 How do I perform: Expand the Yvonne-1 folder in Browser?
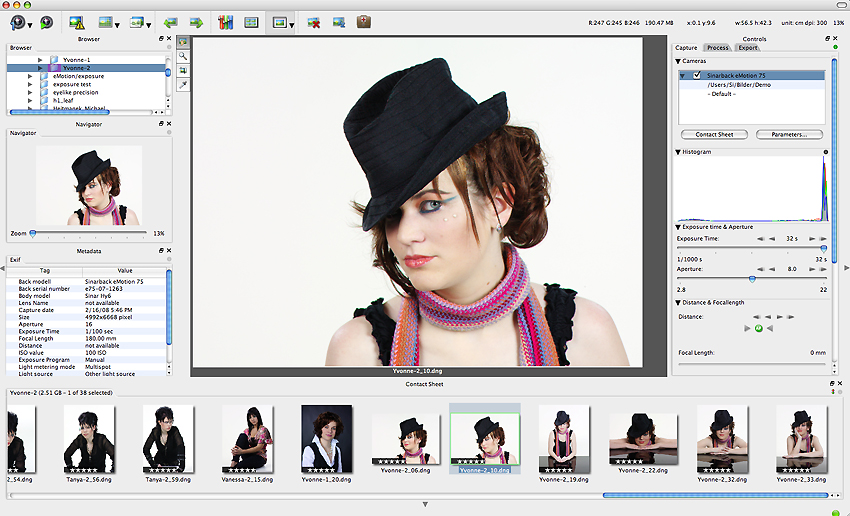point(41,60)
